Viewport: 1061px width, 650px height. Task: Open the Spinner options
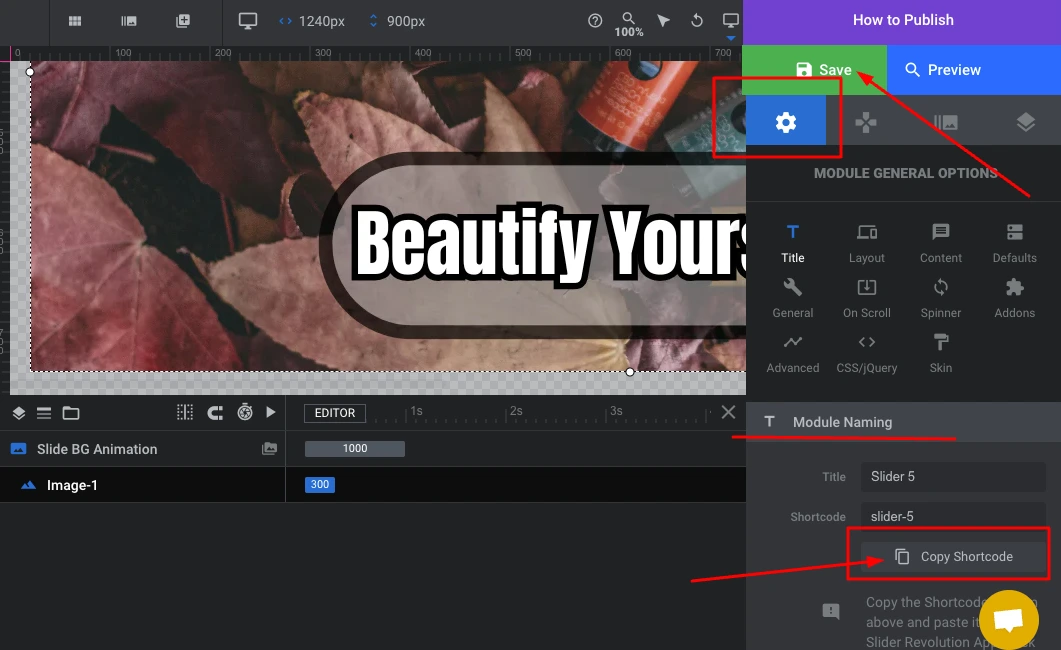pos(941,298)
